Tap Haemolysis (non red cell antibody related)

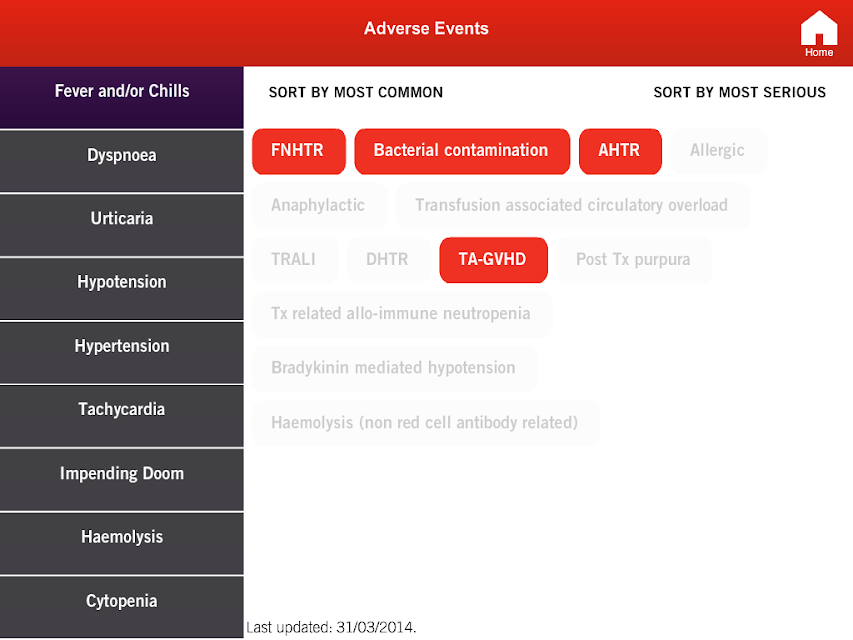[426, 423]
